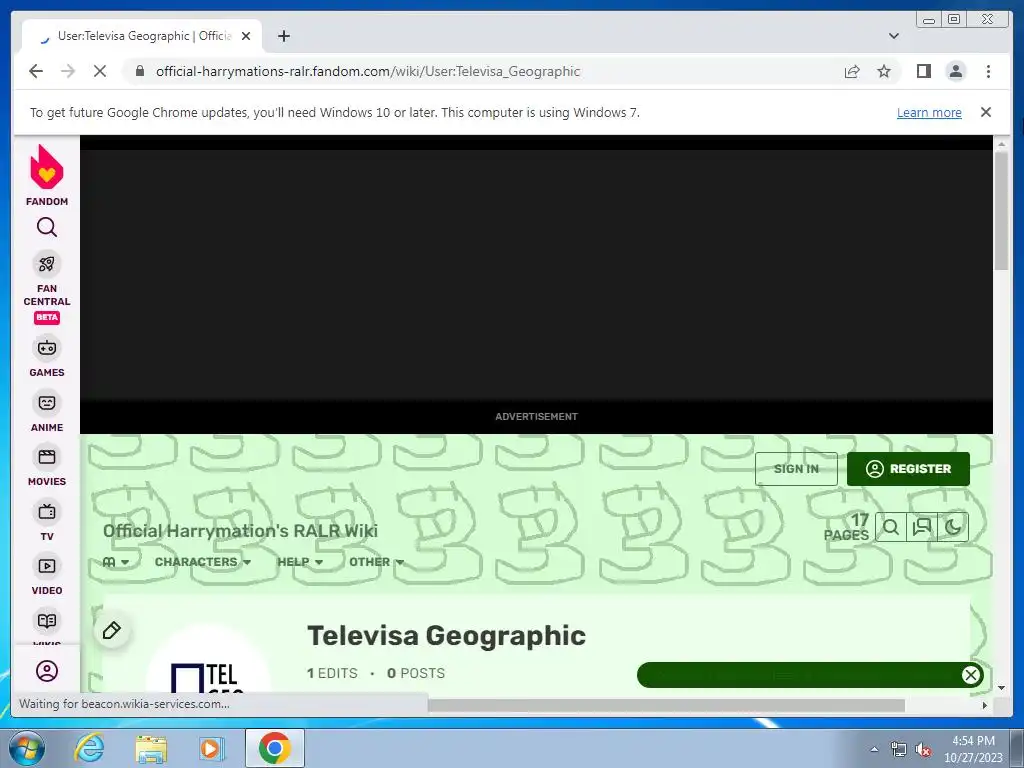Open the Movies clapperboard icon
This screenshot has height=768, width=1024.
pos(46,457)
